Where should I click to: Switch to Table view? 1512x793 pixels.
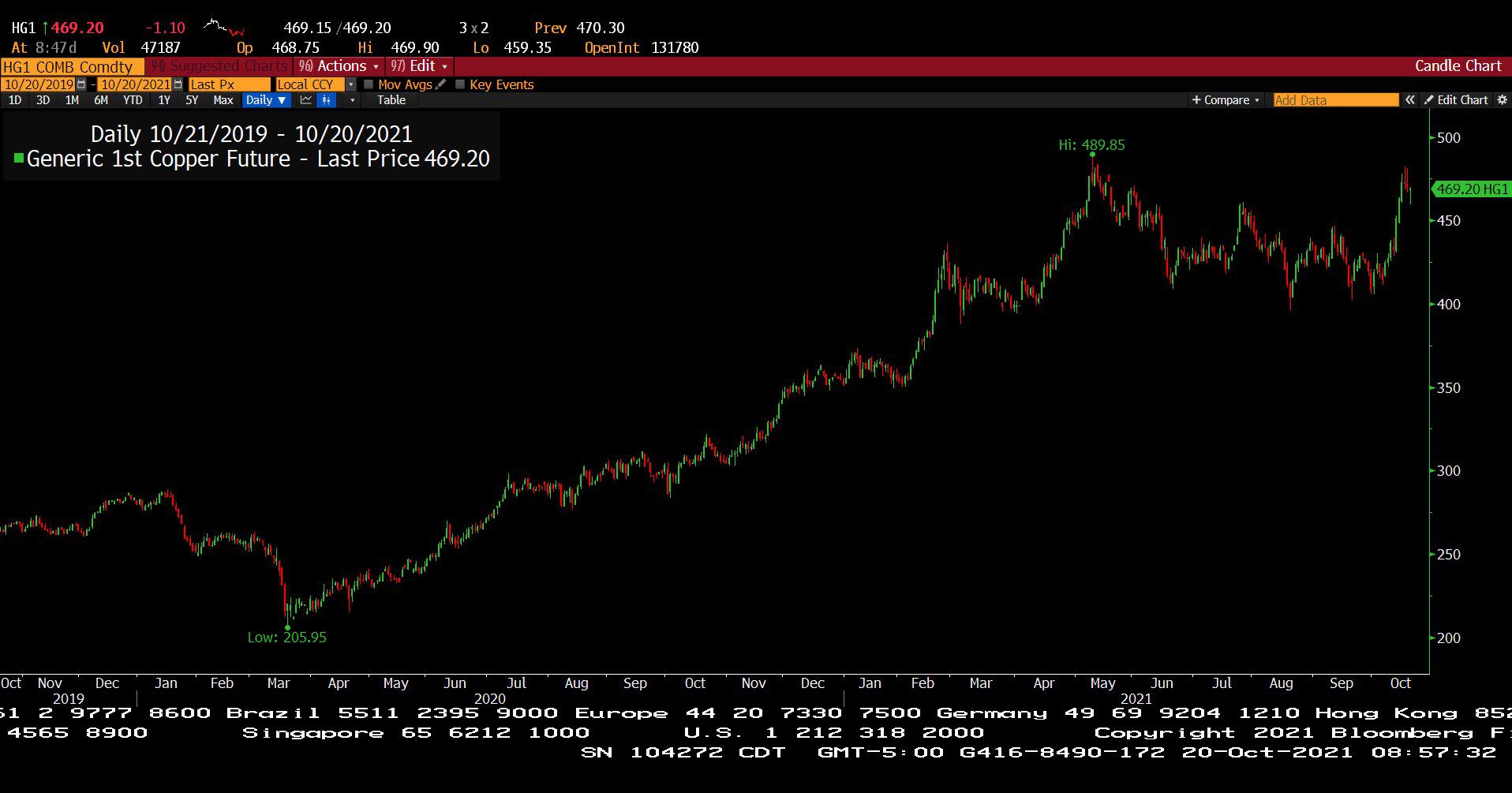[x=391, y=100]
